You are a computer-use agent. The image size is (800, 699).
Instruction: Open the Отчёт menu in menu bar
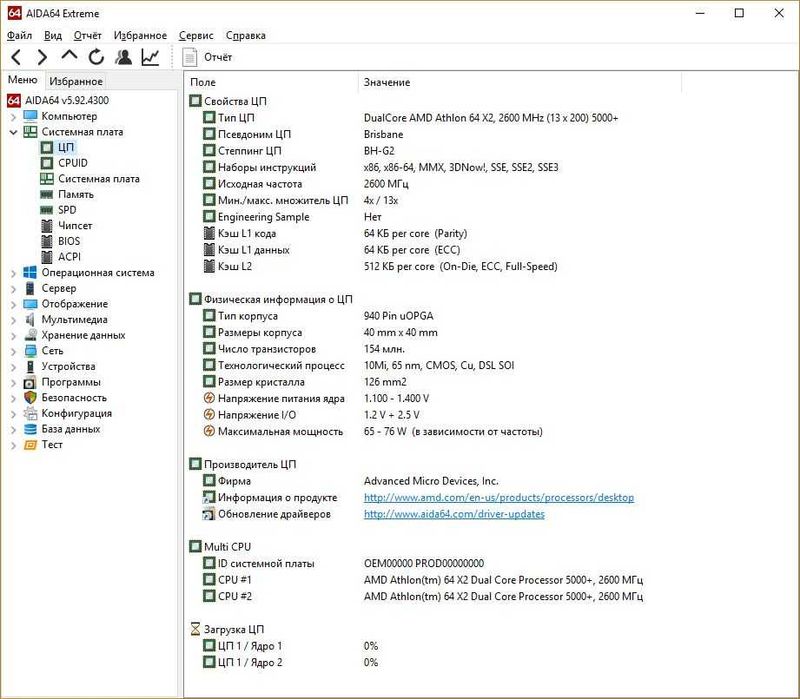point(87,35)
